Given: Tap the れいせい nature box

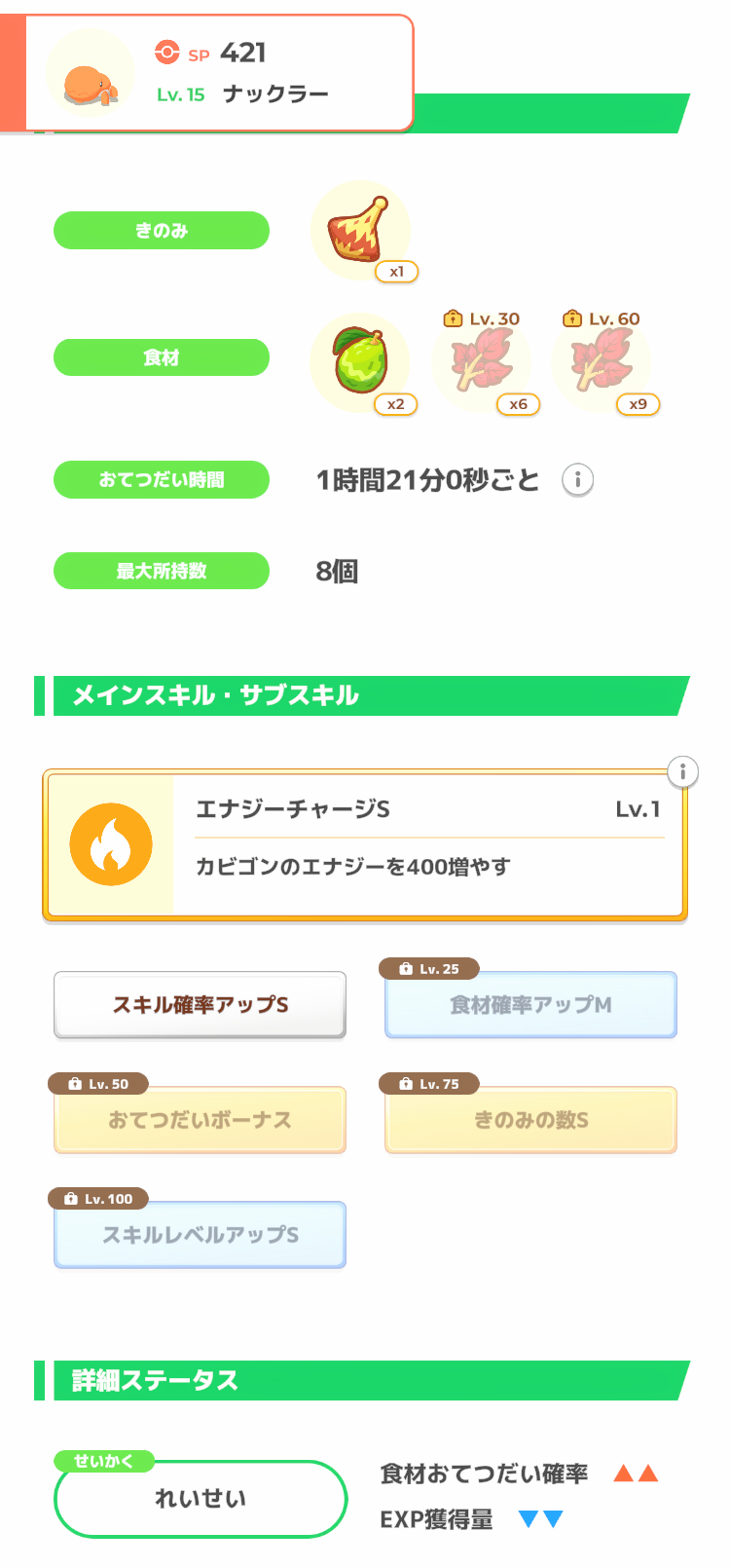Looking at the screenshot, I should click(201, 1499).
